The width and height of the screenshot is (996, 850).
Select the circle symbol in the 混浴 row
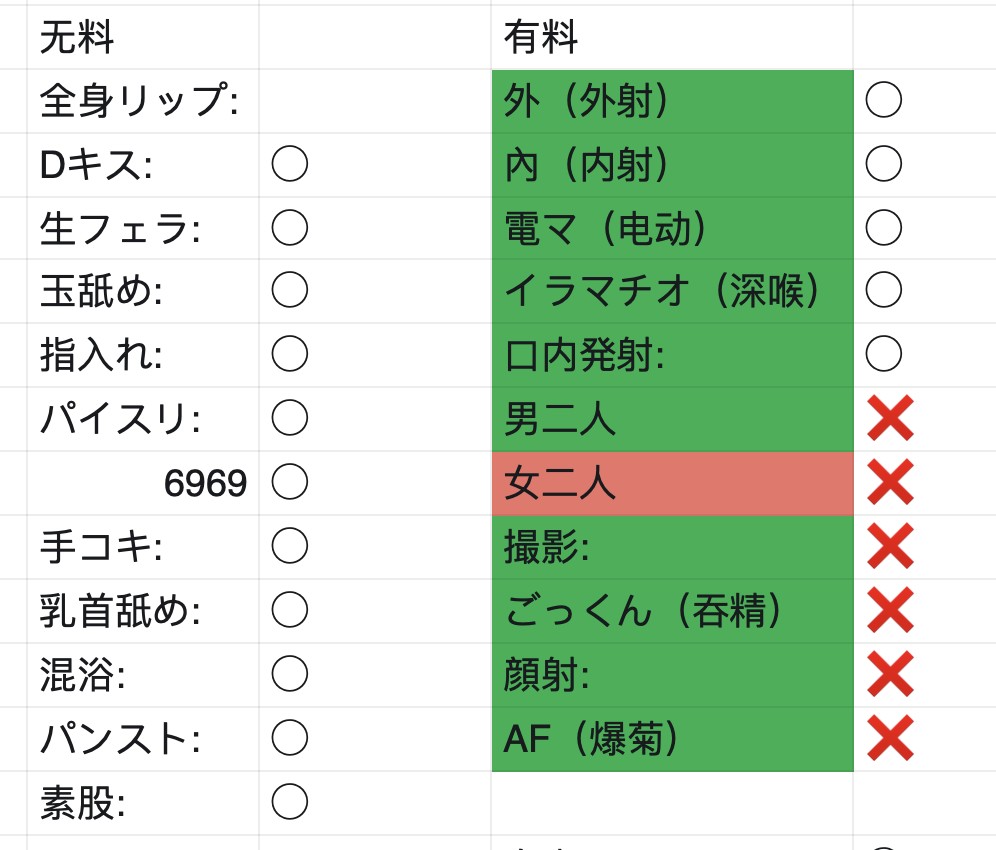tap(290, 673)
